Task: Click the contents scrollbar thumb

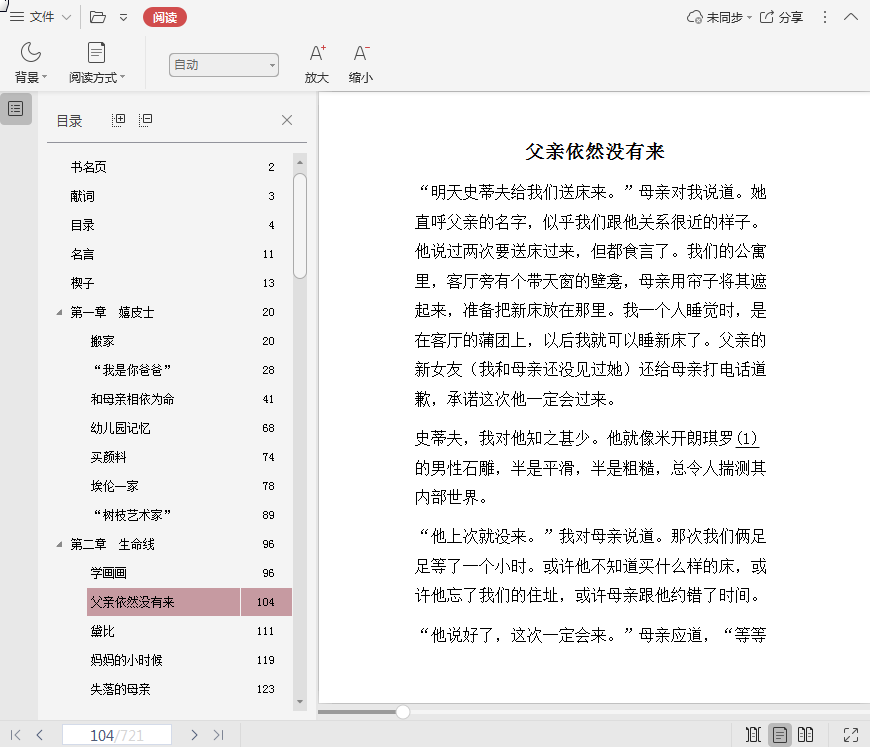Action: pyautogui.click(x=300, y=225)
